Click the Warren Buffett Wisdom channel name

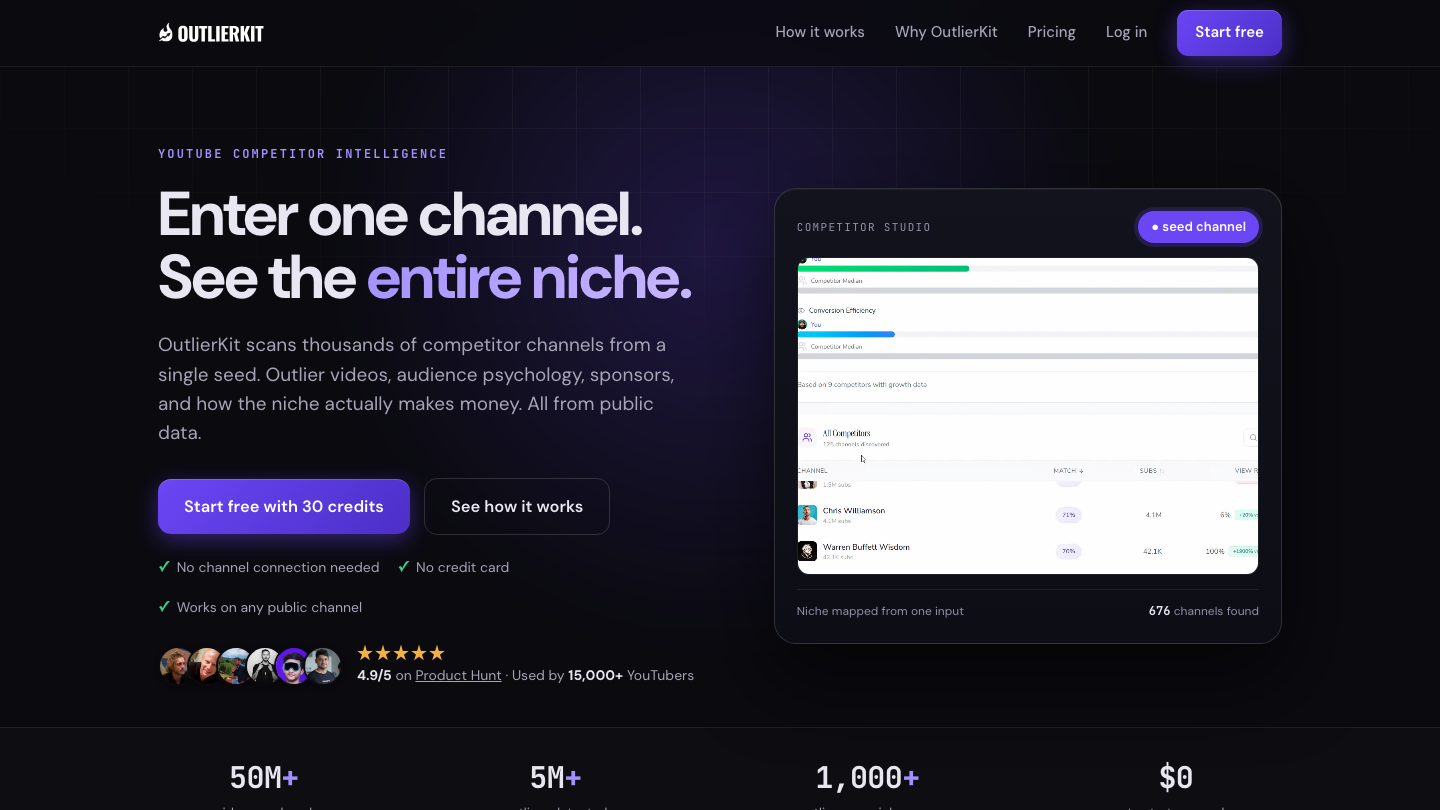[x=866, y=547]
